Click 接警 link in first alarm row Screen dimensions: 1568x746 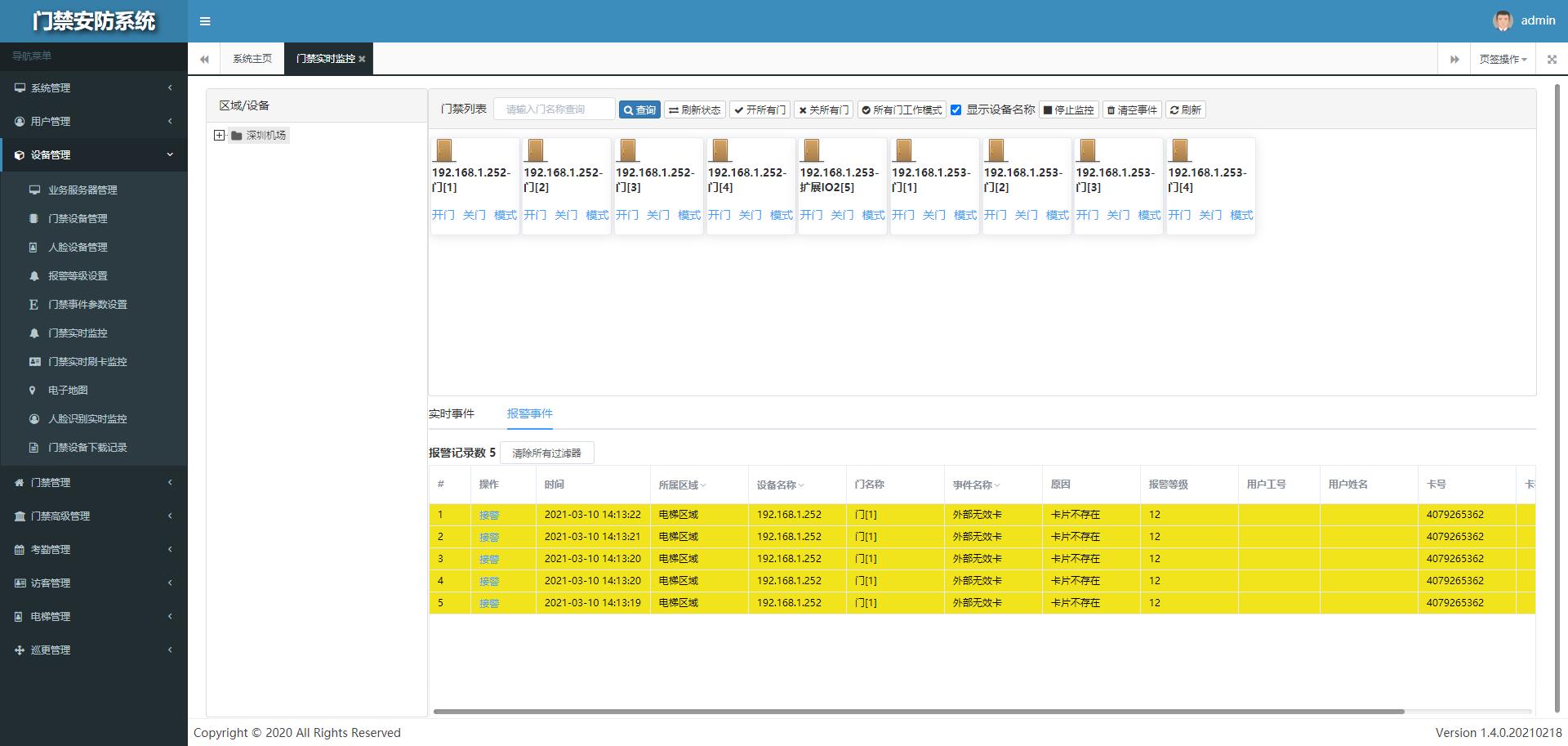point(488,515)
